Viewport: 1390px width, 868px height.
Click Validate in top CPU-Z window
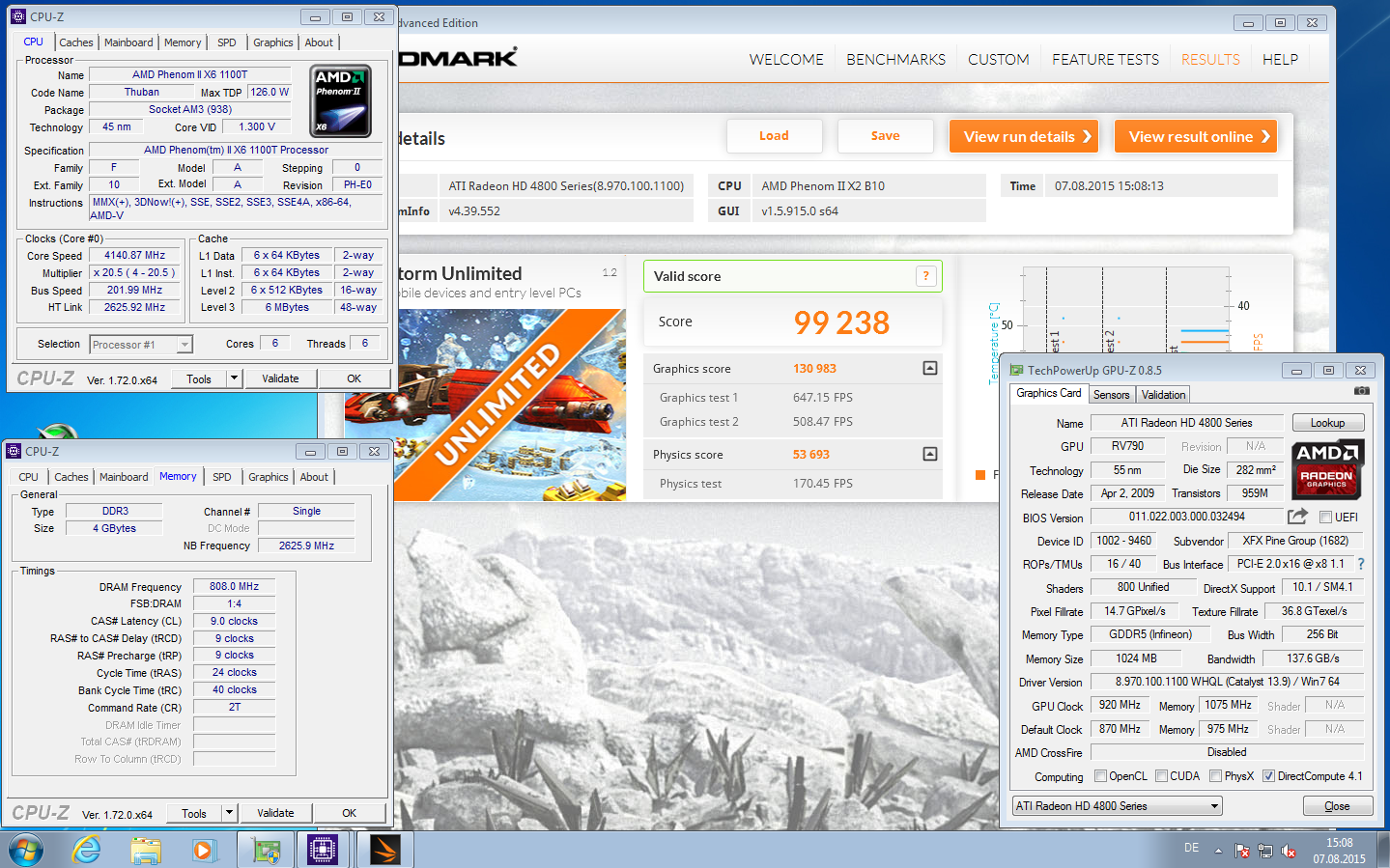click(x=280, y=378)
